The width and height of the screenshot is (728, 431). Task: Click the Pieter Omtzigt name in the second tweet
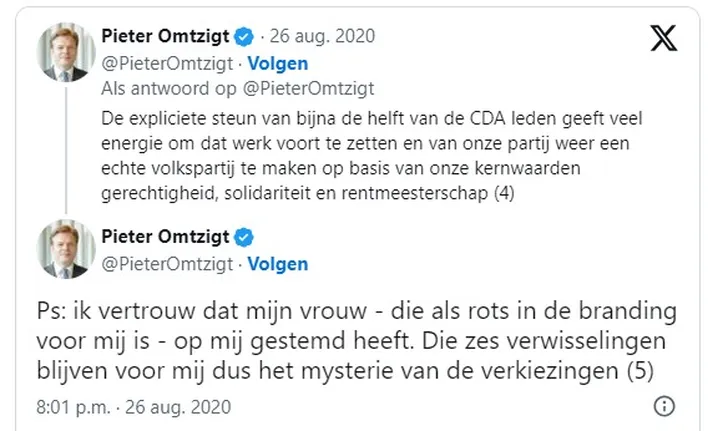coord(165,238)
